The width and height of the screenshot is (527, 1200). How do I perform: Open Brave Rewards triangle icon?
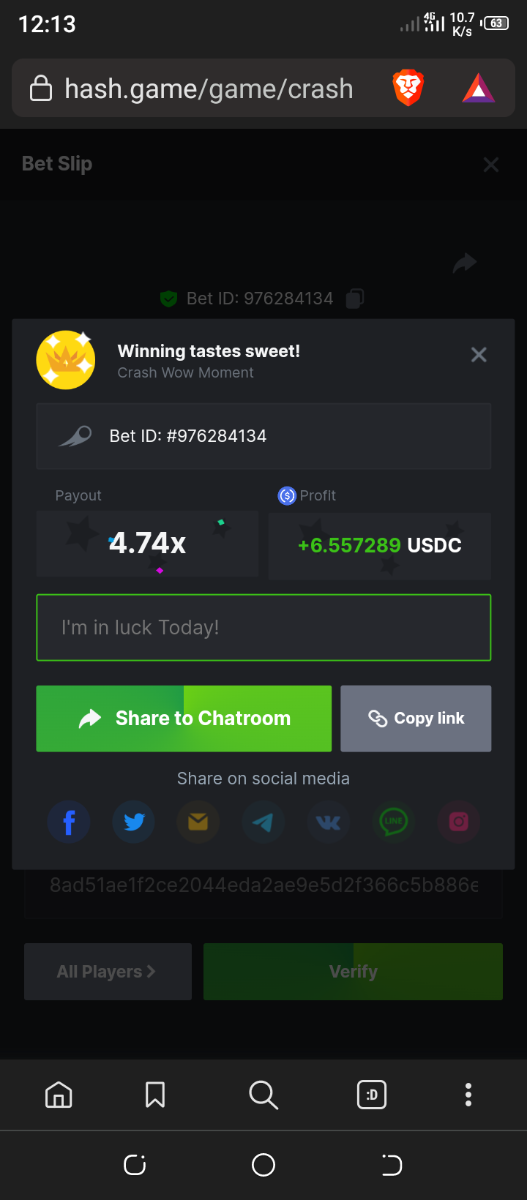pos(478,89)
